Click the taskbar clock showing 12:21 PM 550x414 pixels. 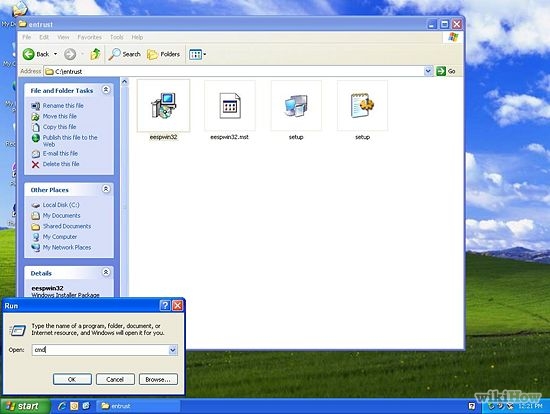[530, 406]
